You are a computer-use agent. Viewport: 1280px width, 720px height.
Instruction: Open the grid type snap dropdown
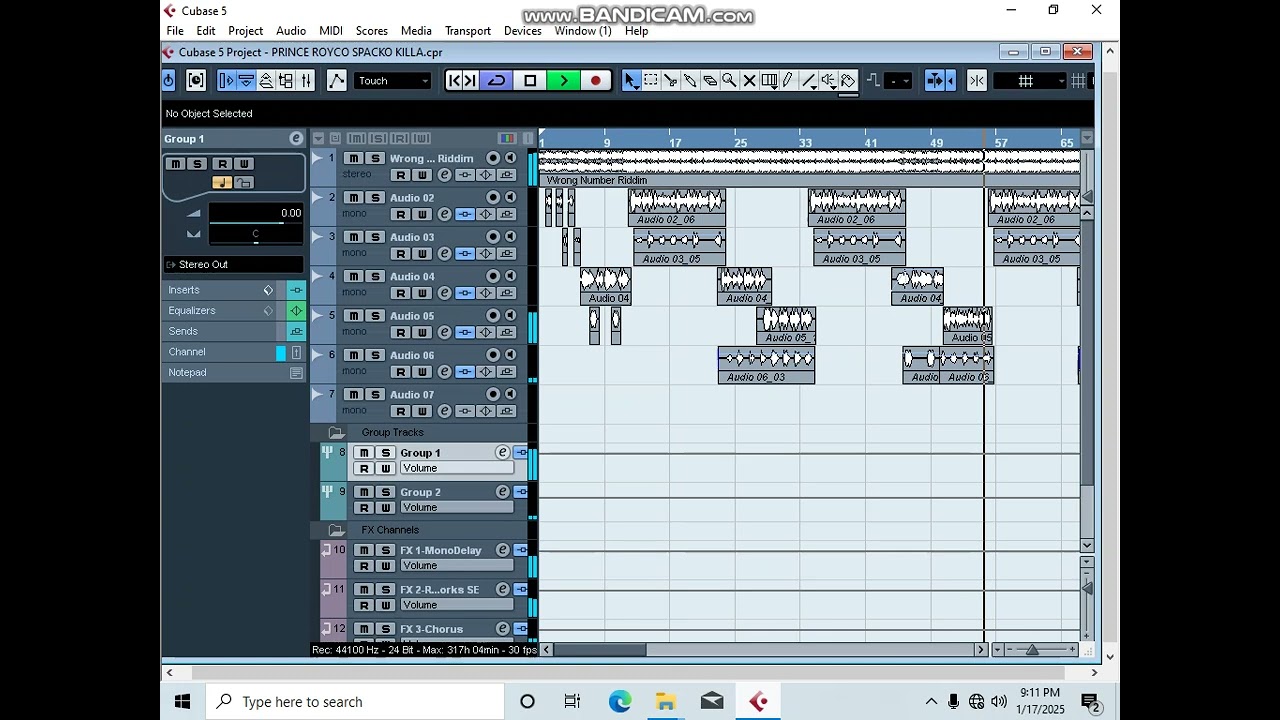[1031, 81]
